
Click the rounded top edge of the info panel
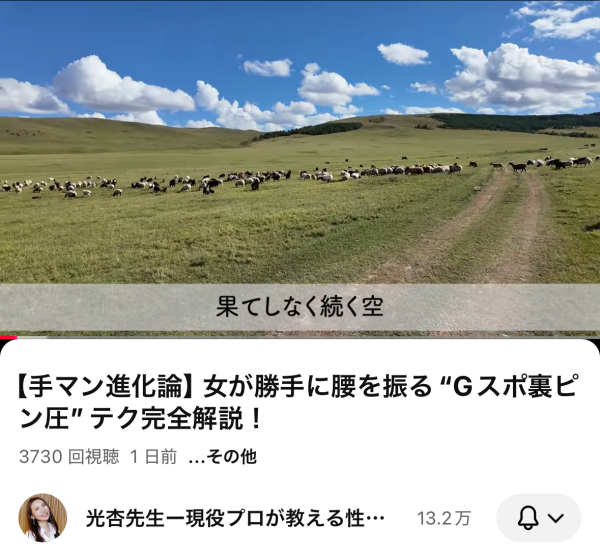pyautogui.click(x=300, y=343)
